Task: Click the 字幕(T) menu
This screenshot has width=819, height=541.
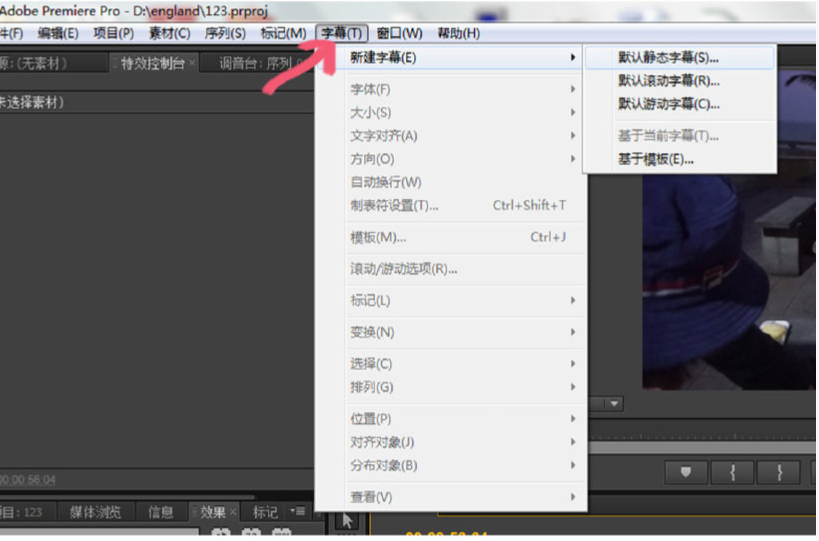Action: pos(342,33)
